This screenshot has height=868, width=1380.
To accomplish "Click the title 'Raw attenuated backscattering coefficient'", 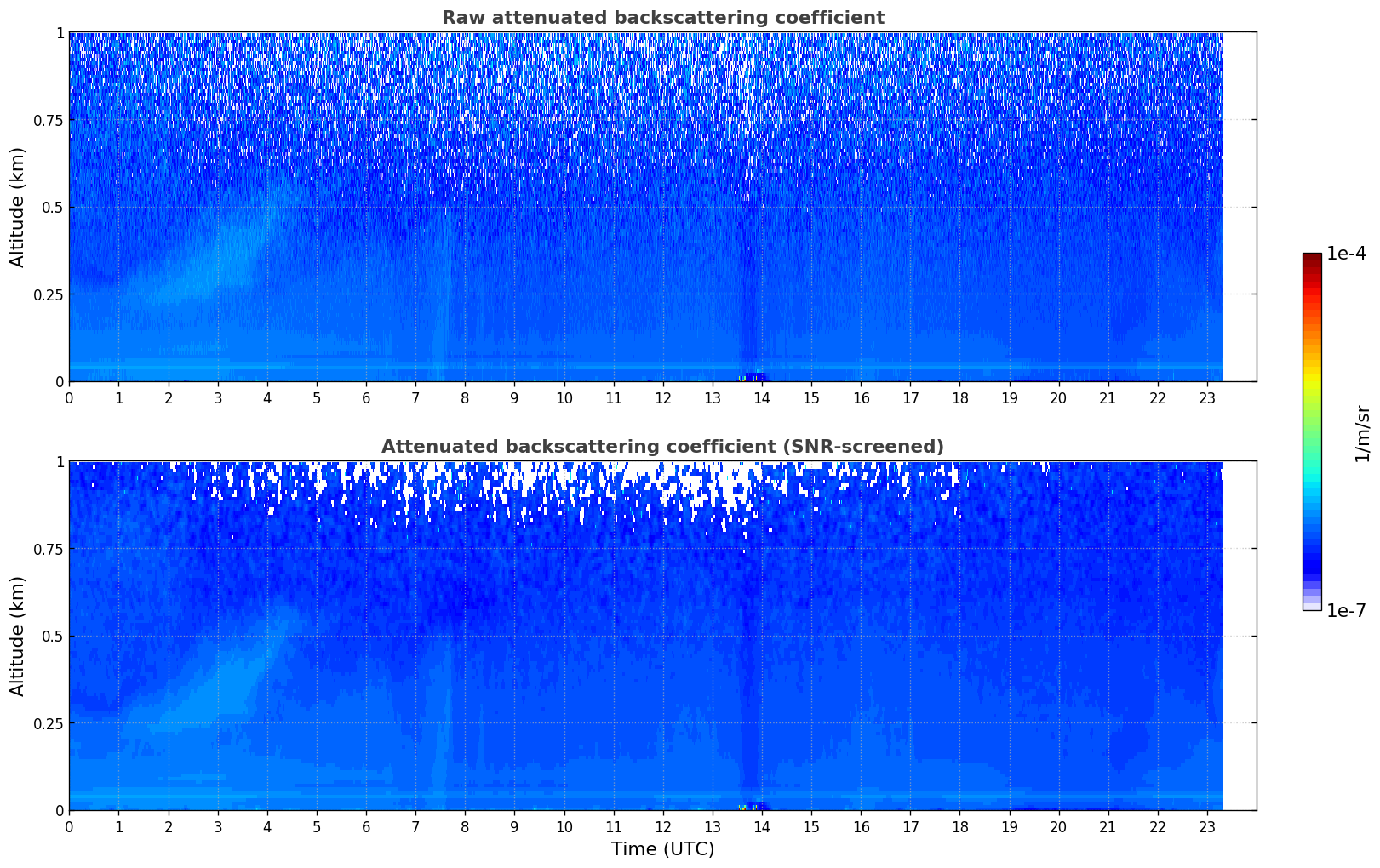I will 662,18.
